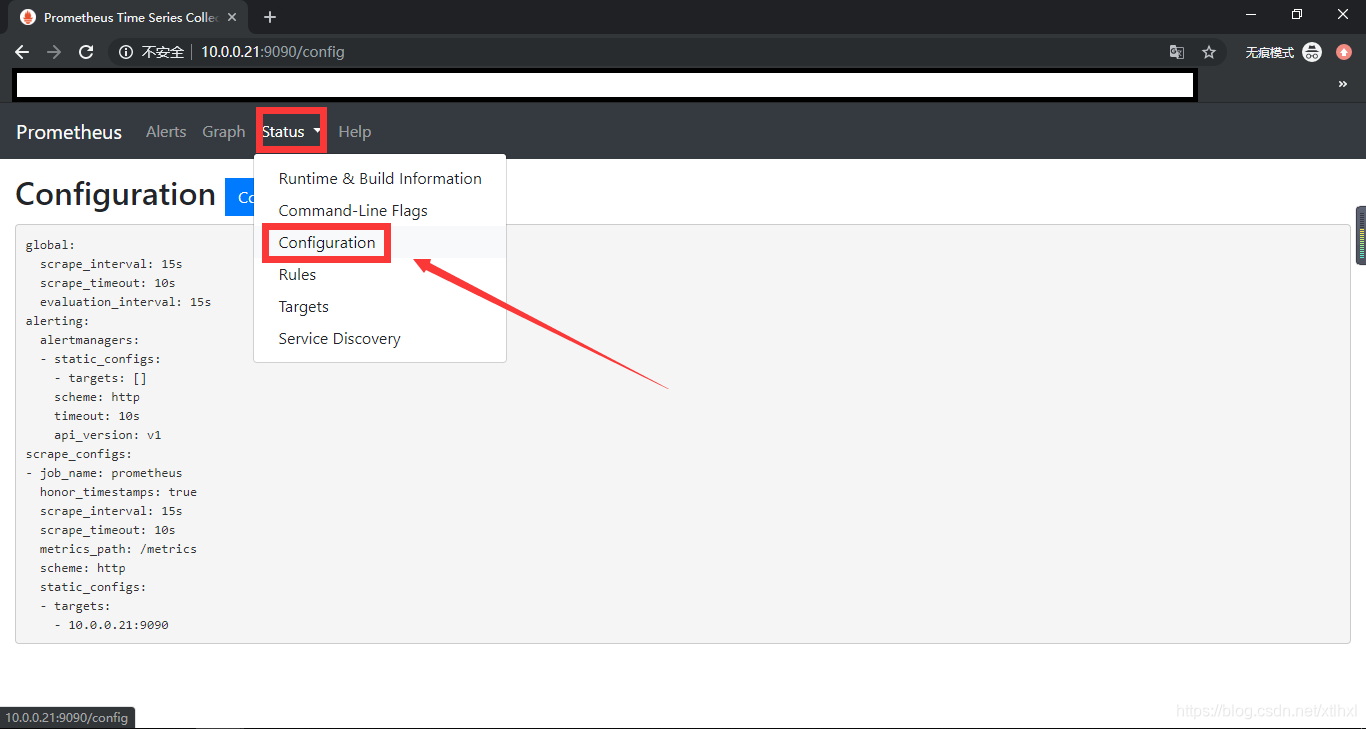Open the Help link in navbar
This screenshot has height=729, width=1366.
pos(354,132)
